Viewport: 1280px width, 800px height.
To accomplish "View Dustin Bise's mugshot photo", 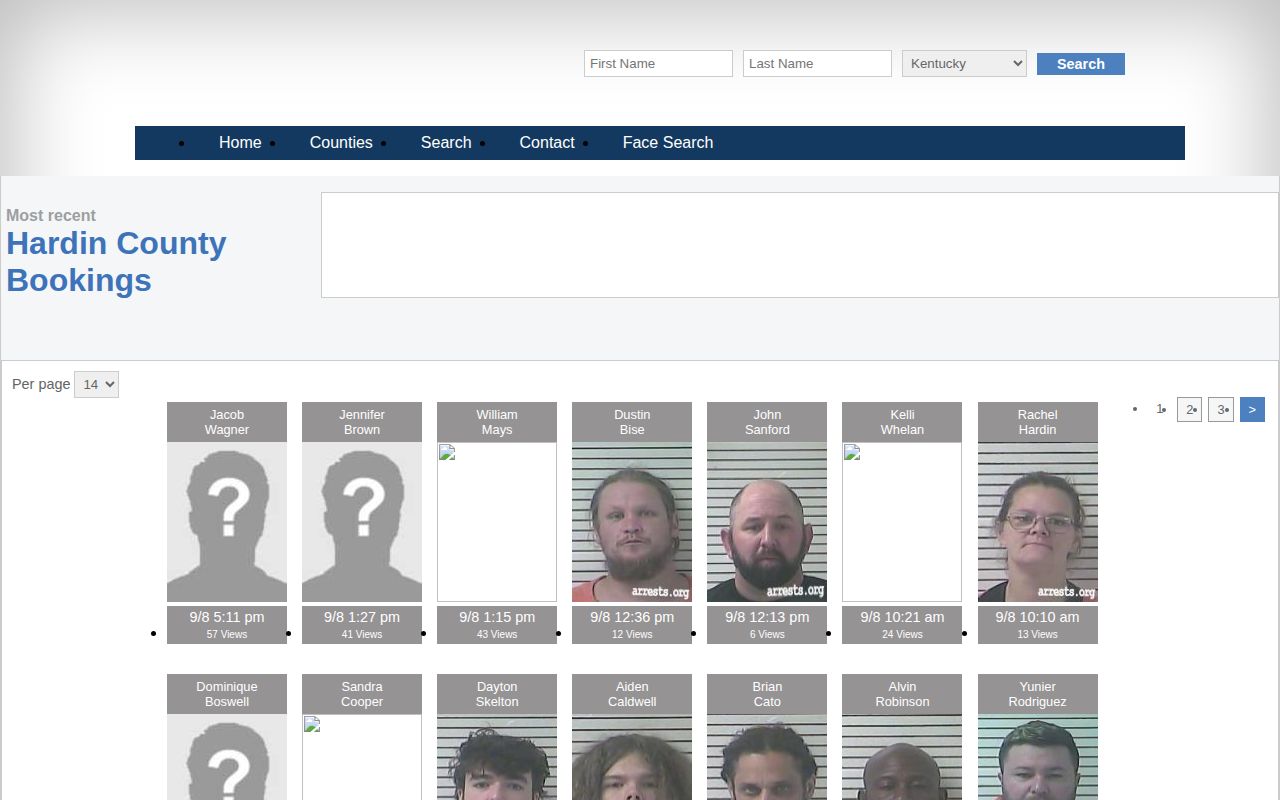I will 632,522.
